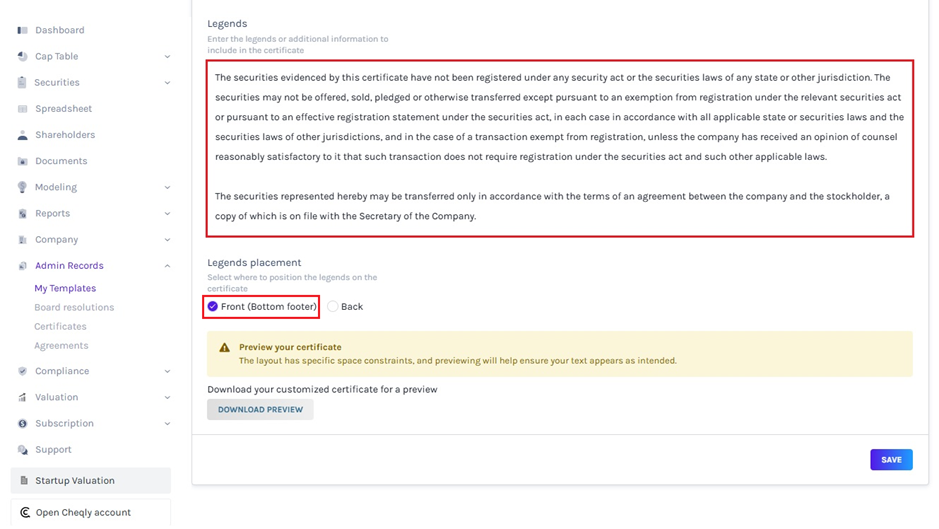
Task: Click the Dashboard icon in sidebar
Action: [23, 30]
